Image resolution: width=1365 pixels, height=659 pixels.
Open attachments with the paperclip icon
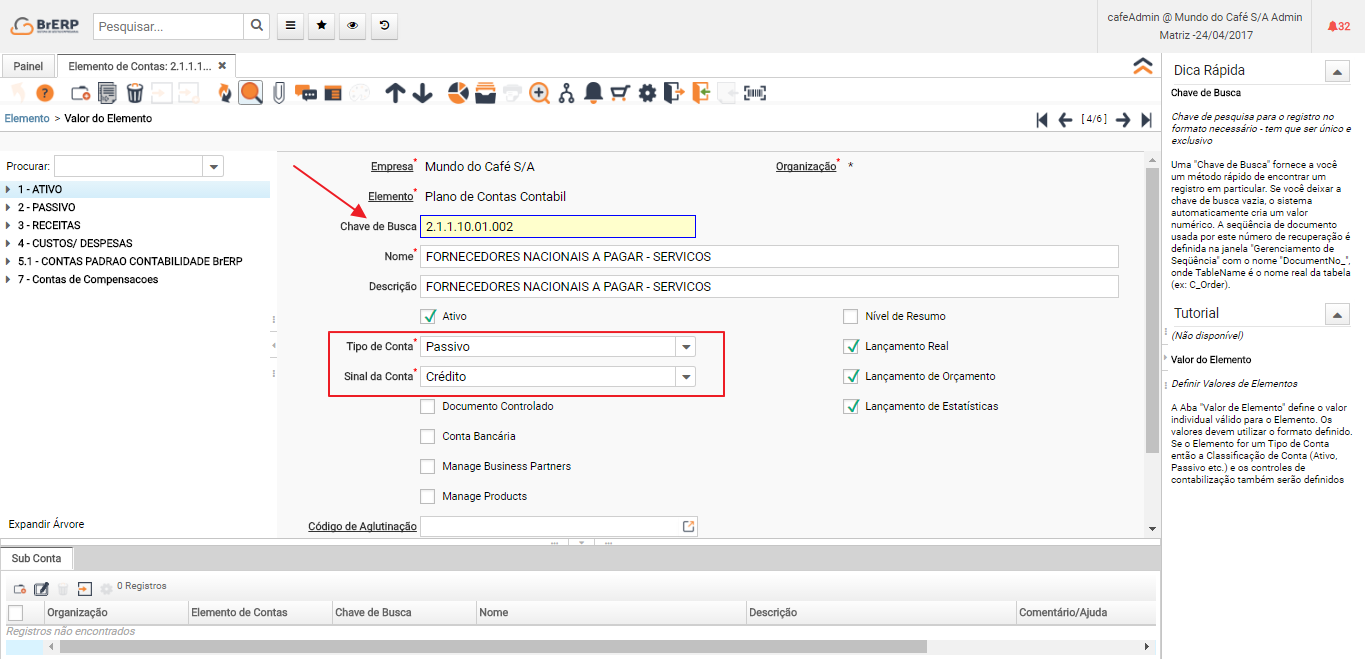[x=278, y=93]
